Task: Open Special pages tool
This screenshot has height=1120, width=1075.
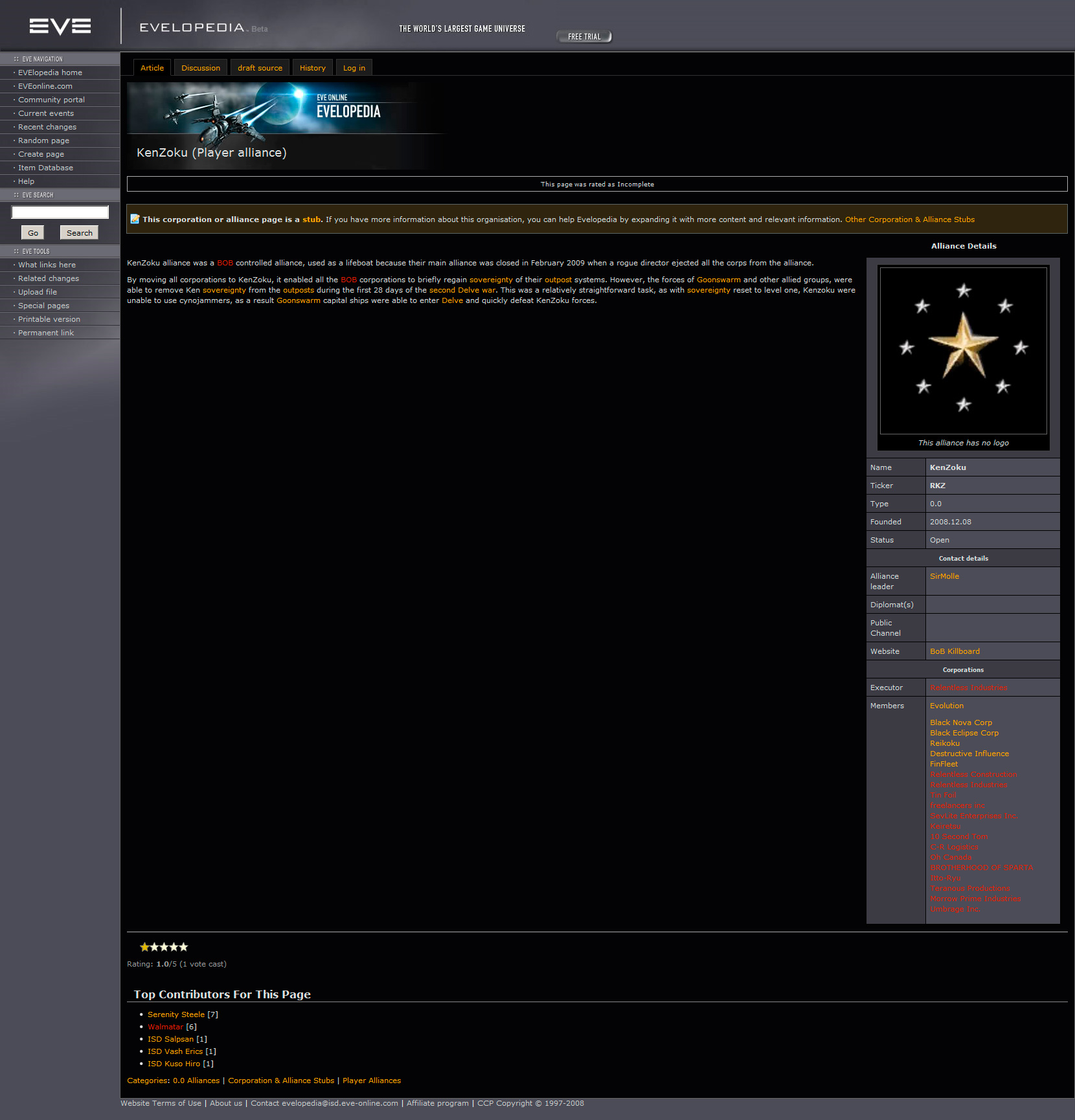Action: [43, 306]
